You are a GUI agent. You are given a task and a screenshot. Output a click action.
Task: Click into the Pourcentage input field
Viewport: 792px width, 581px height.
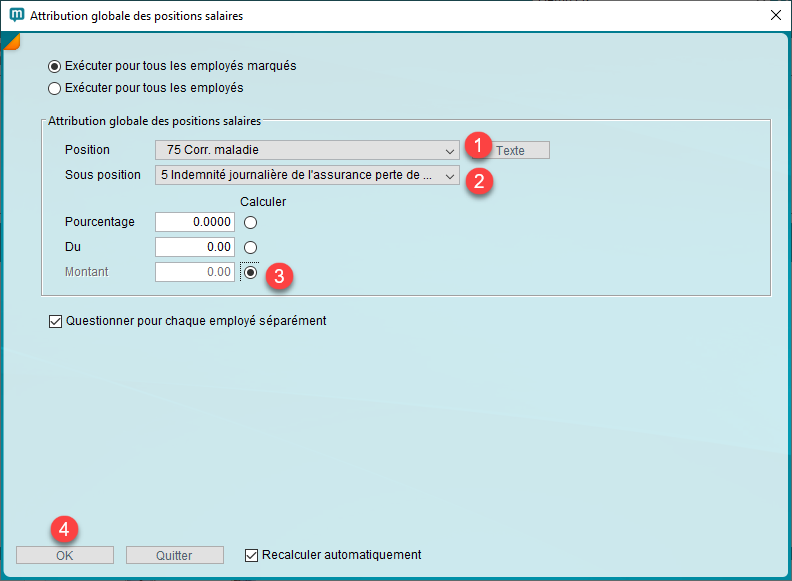pyautogui.click(x=195, y=222)
